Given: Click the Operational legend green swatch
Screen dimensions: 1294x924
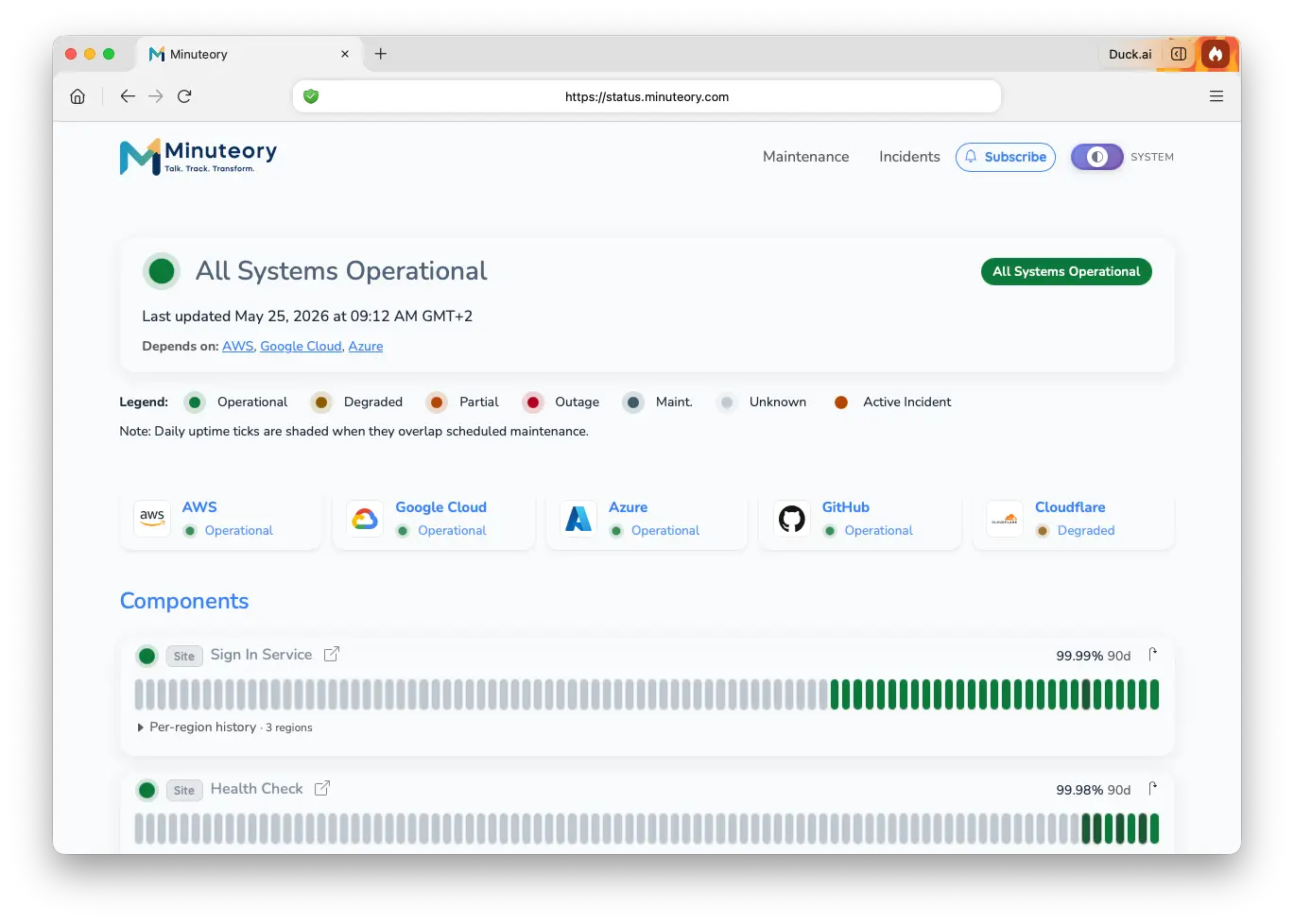Looking at the screenshot, I should pyautogui.click(x=195, y=402).
